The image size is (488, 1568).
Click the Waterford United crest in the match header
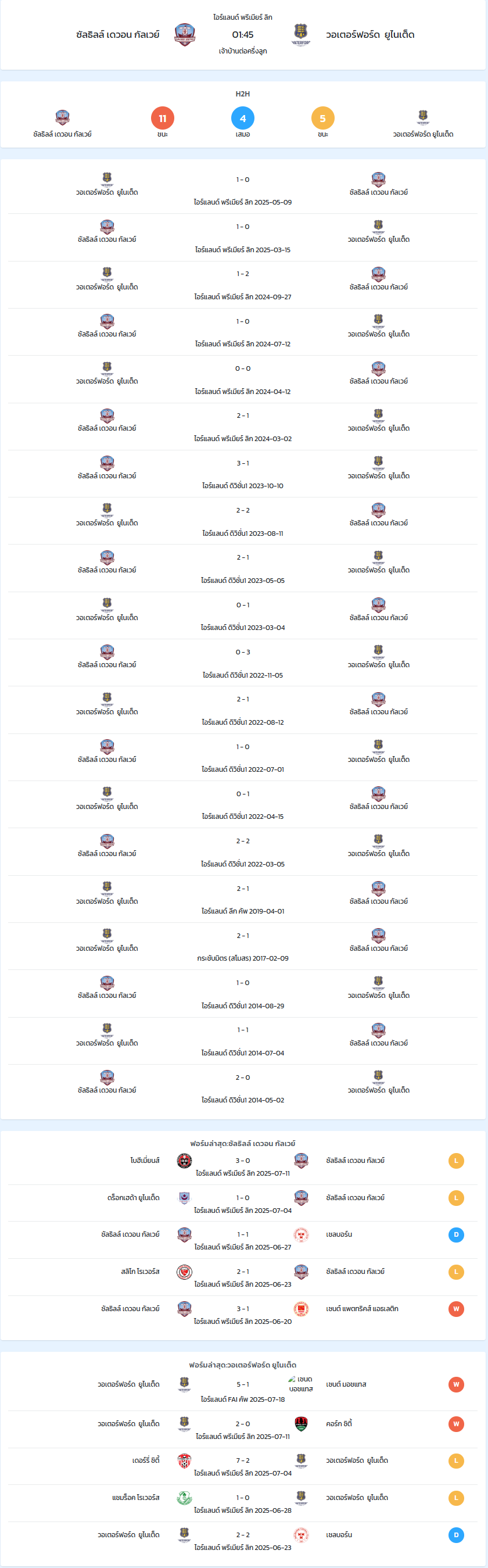coord(300,35)
